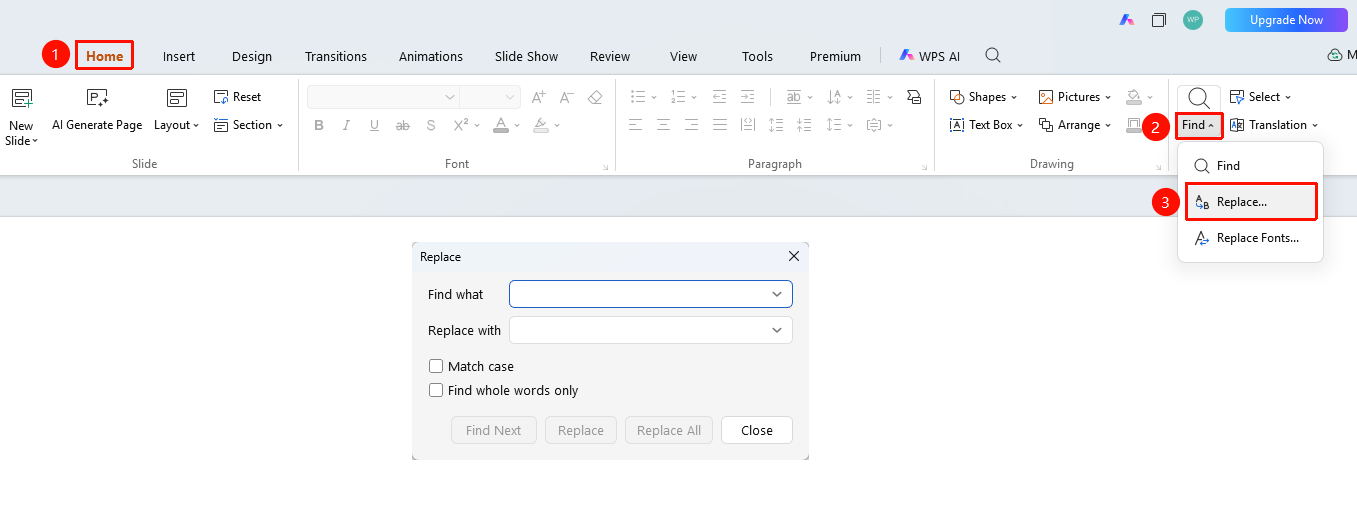Screen dimensions: 1357x508
Task: Click the distributed alignment icon
Action: click(747, 125)
